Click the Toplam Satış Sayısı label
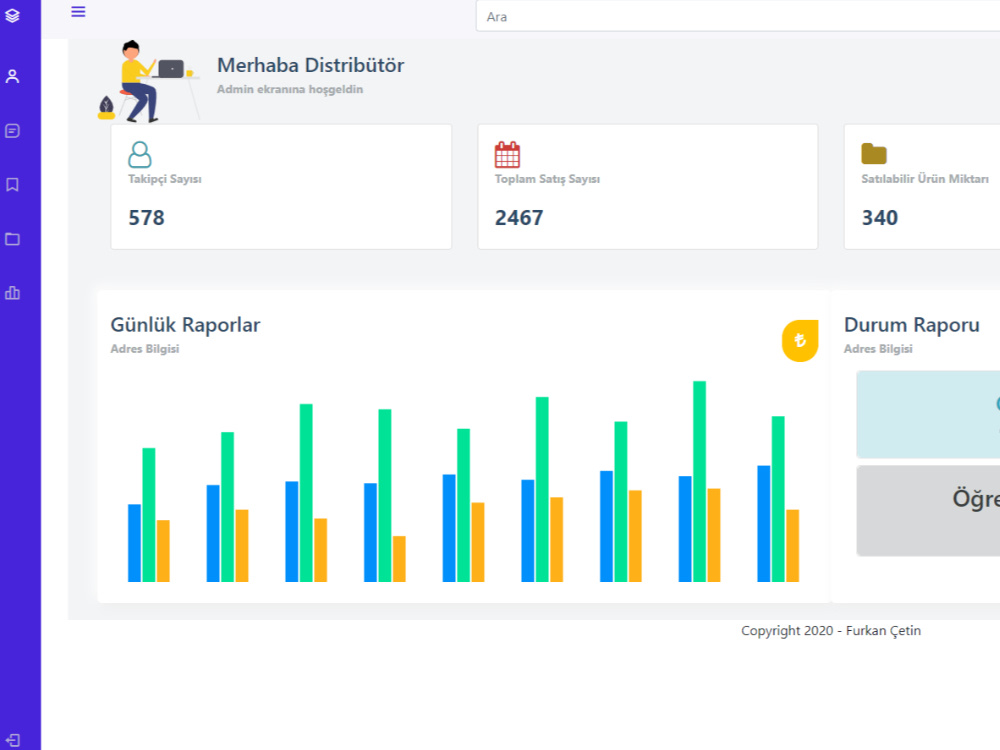 tap(547, 179)
